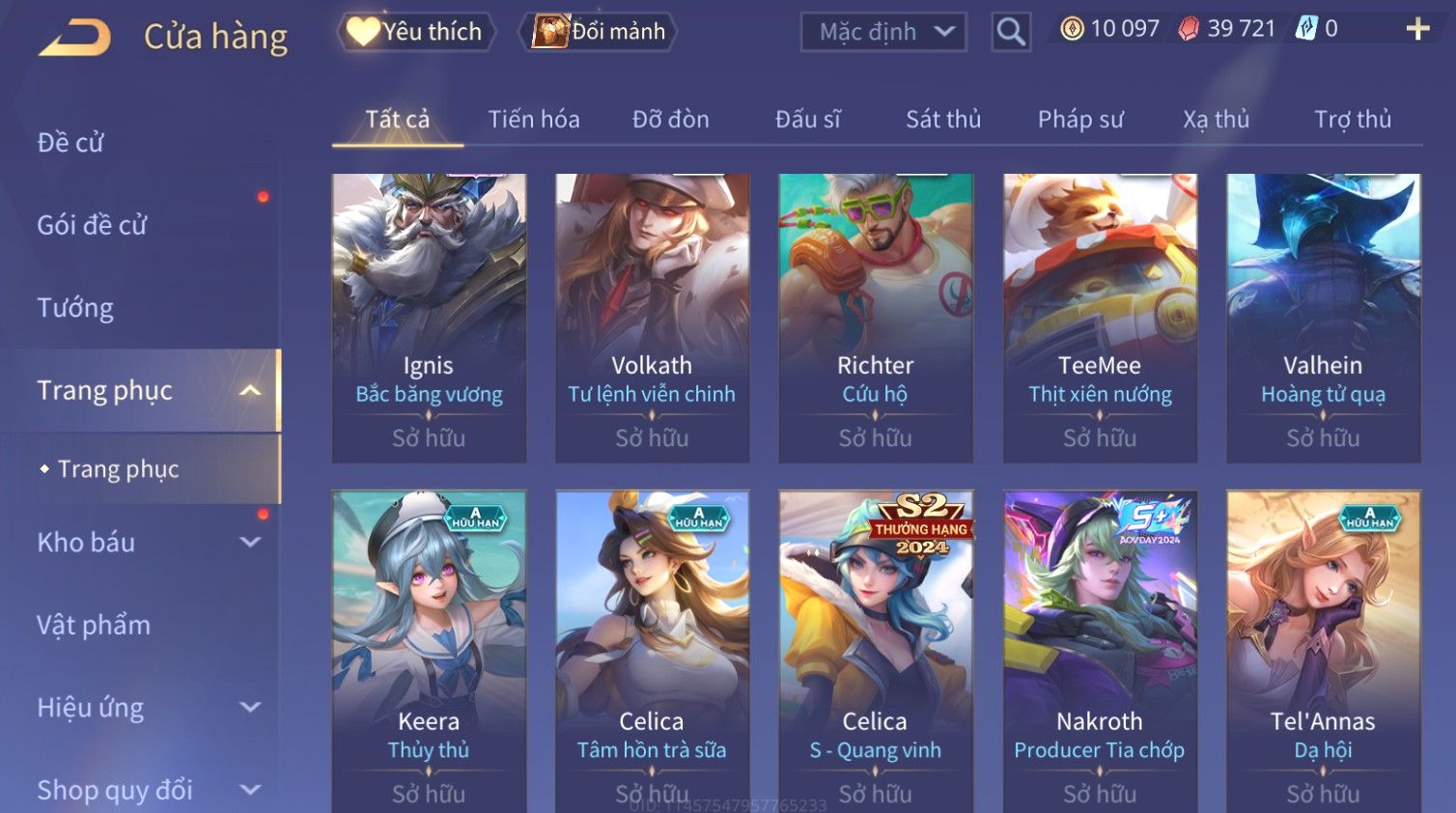Open the Yêu thích heart favorites
The image size is (1456, 813).
pos(415,32)
